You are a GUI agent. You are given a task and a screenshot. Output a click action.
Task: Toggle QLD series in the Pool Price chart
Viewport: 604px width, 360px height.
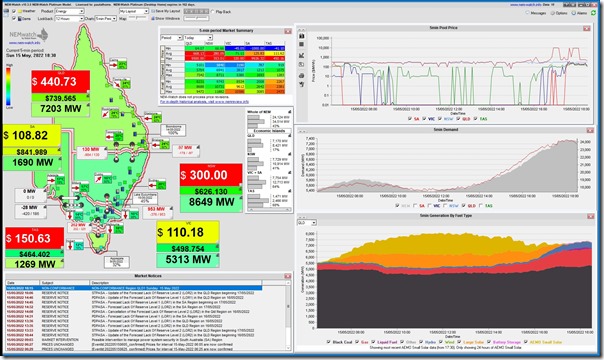click(458, 119)
